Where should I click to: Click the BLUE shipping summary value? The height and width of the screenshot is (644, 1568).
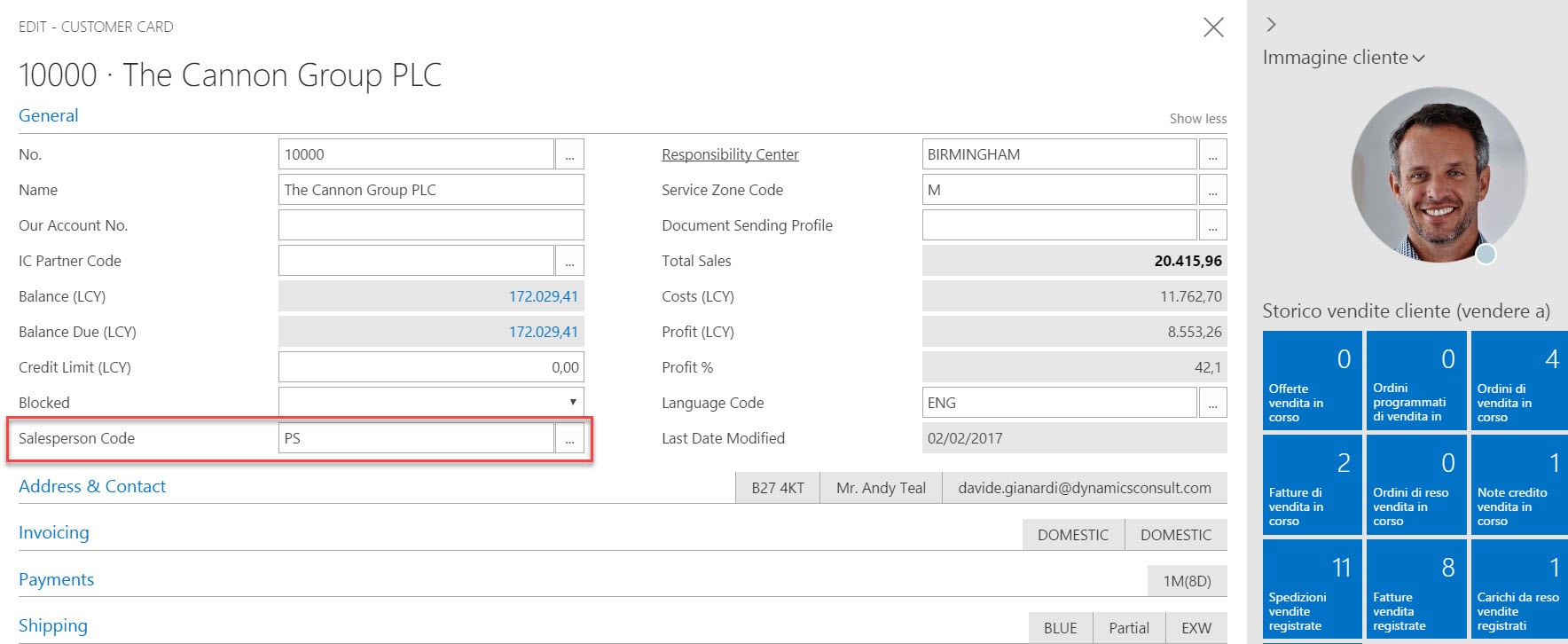[x=1061, y=628]
